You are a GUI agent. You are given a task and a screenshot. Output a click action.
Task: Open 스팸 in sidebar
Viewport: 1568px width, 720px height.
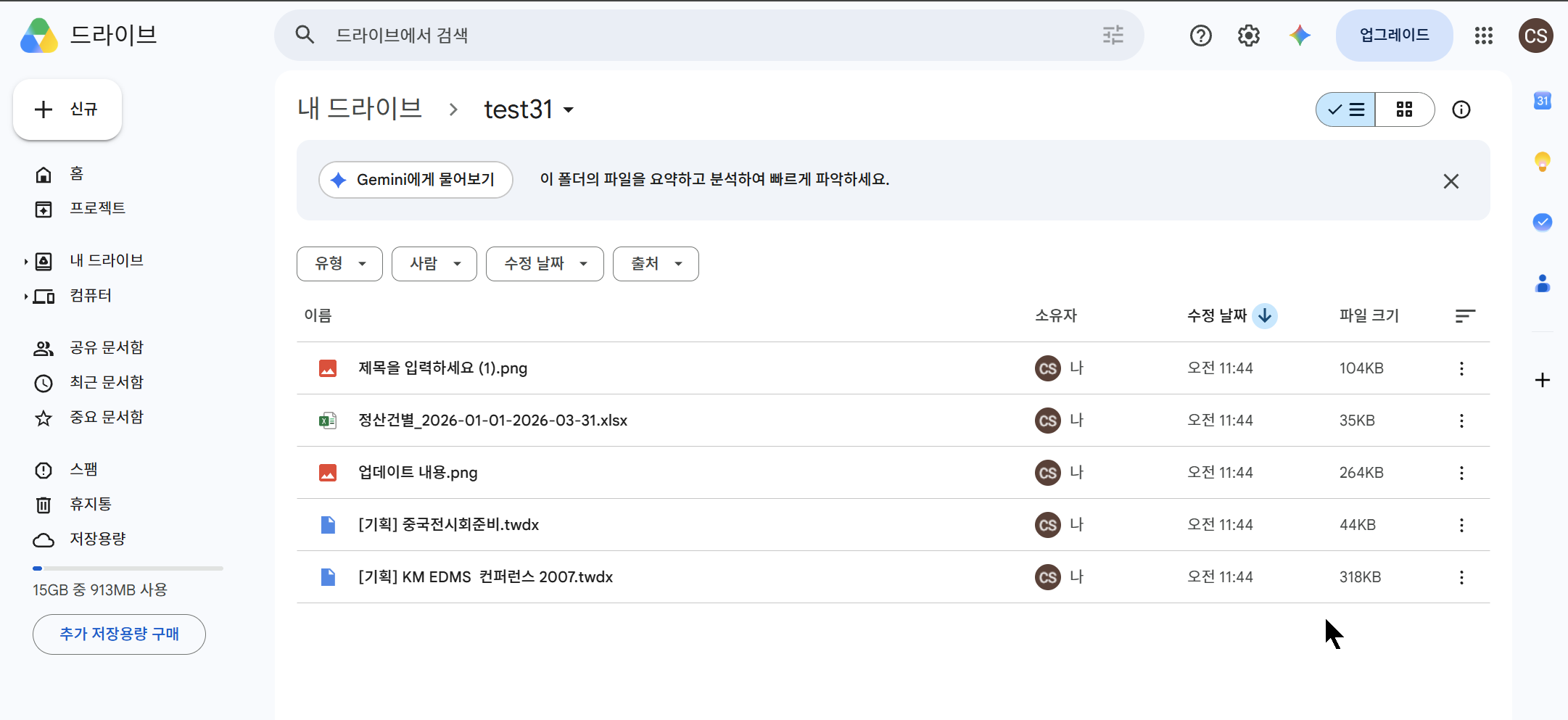coord(83,470)
